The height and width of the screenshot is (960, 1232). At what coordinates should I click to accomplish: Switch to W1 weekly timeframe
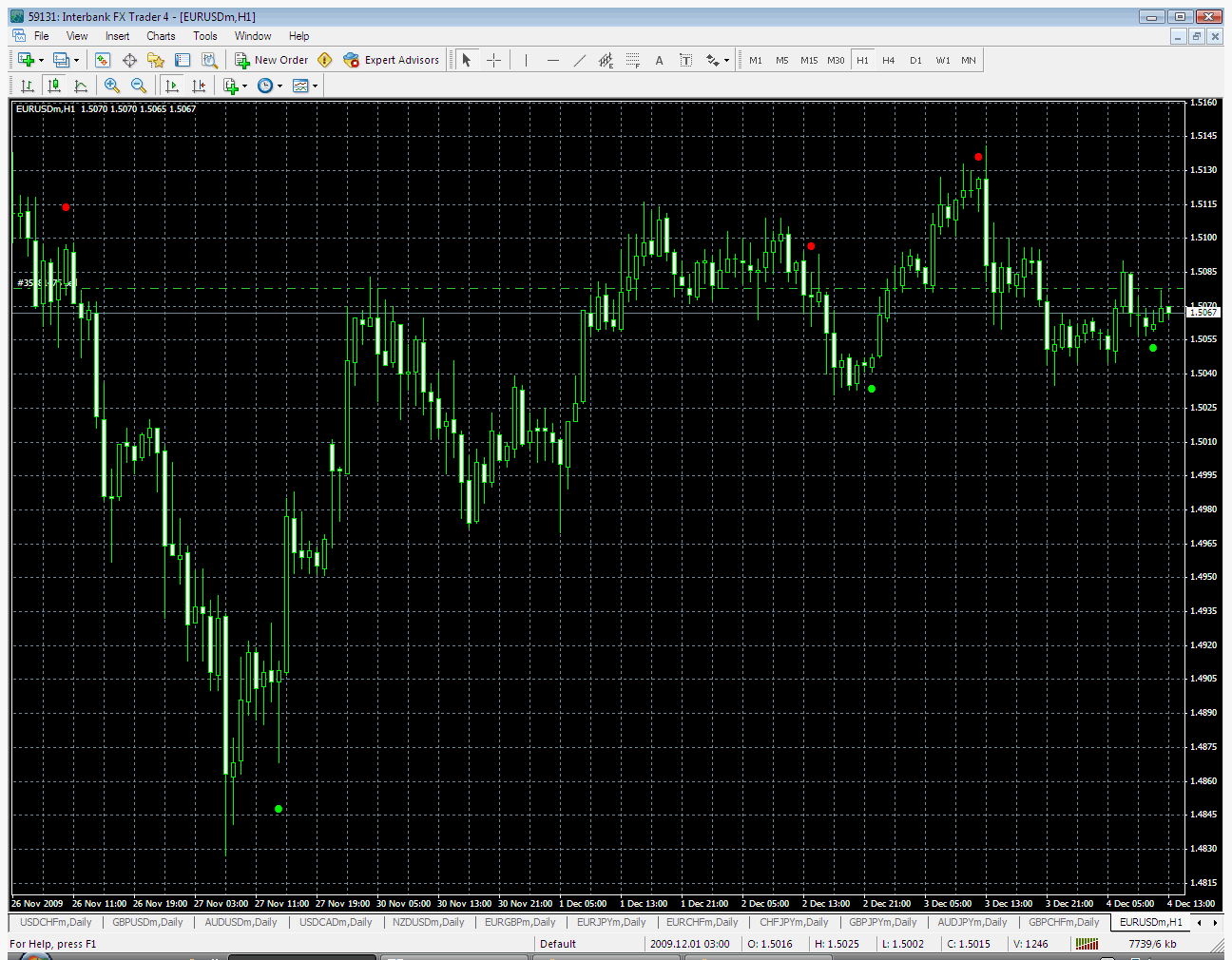point(942,60)
